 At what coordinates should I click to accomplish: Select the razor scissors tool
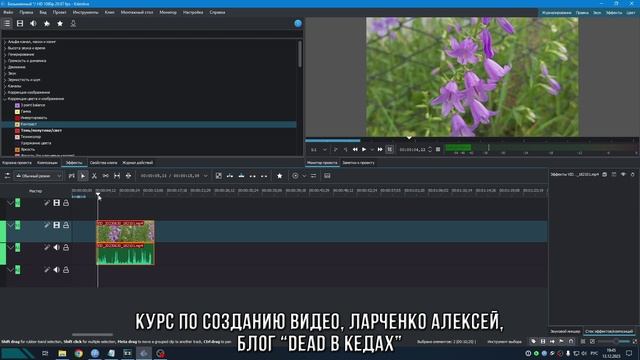point(94,176)
